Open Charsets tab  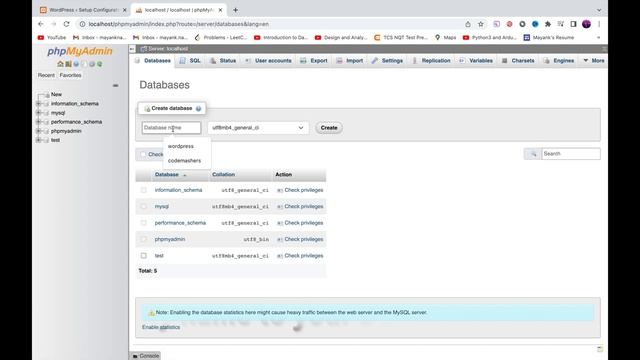518,60
